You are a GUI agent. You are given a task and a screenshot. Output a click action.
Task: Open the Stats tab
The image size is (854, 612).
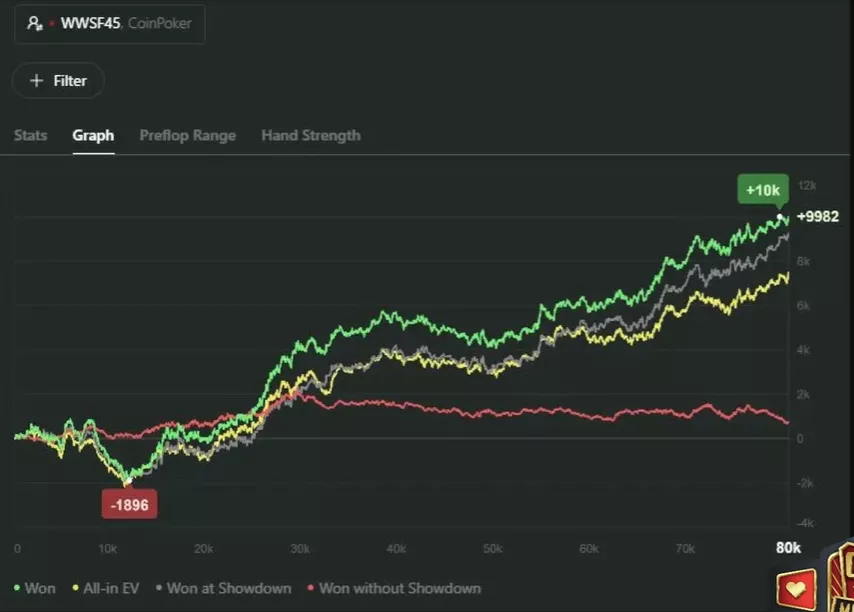(30, 136)
